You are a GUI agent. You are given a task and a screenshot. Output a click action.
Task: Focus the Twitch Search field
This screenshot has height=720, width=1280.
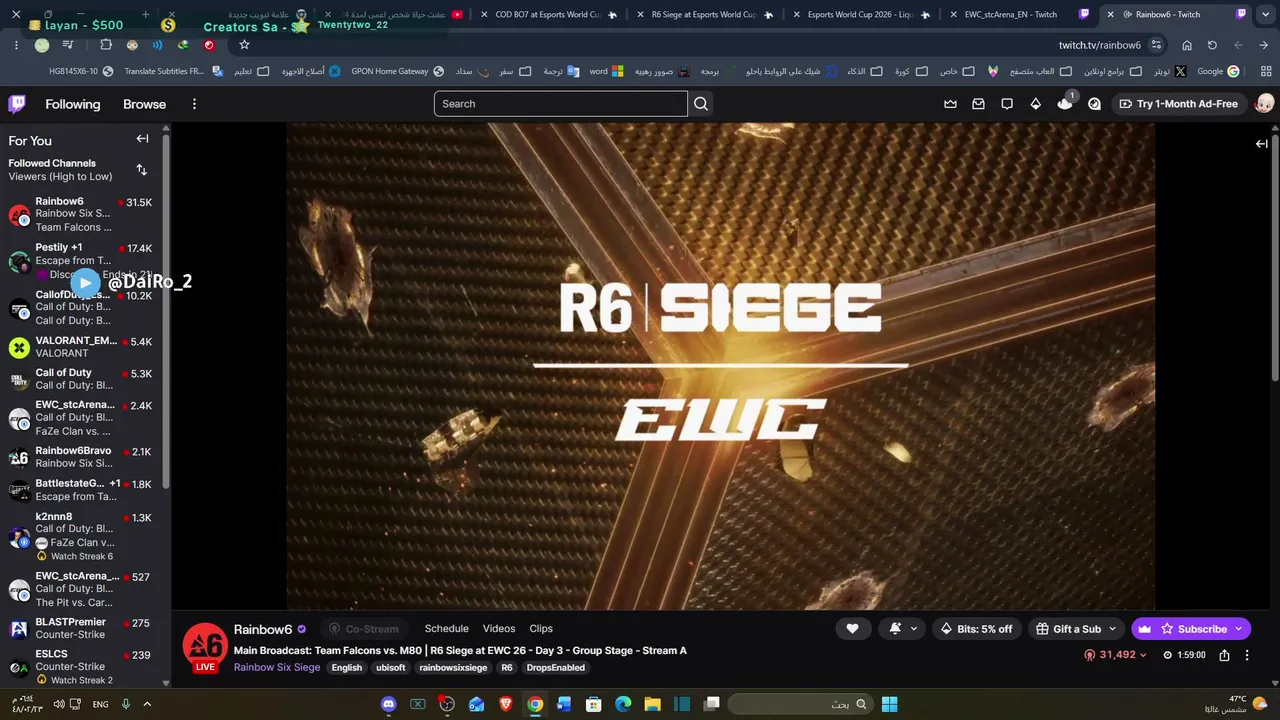[560, 104]
